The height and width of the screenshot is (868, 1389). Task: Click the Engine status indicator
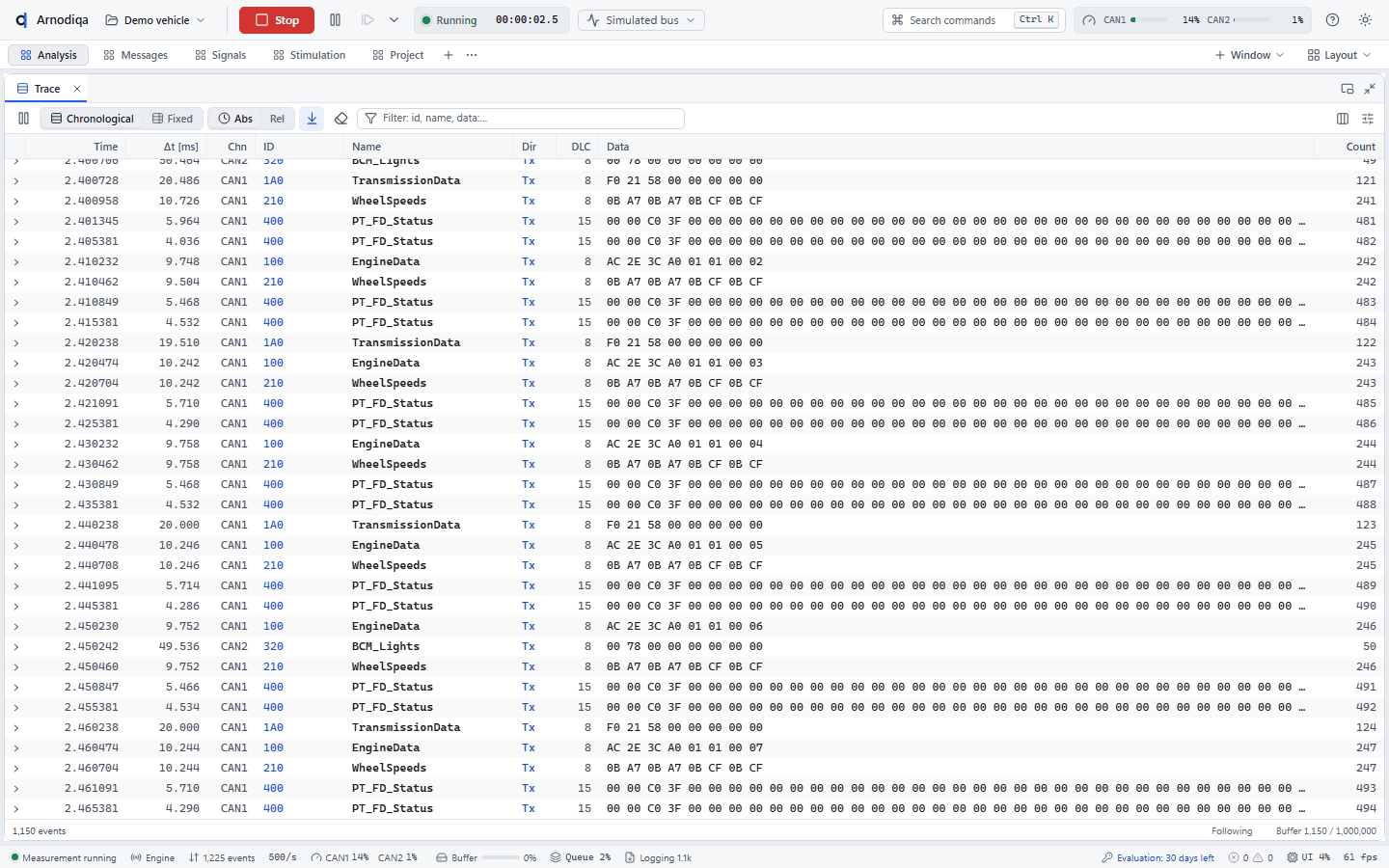[x=152, y=857]
